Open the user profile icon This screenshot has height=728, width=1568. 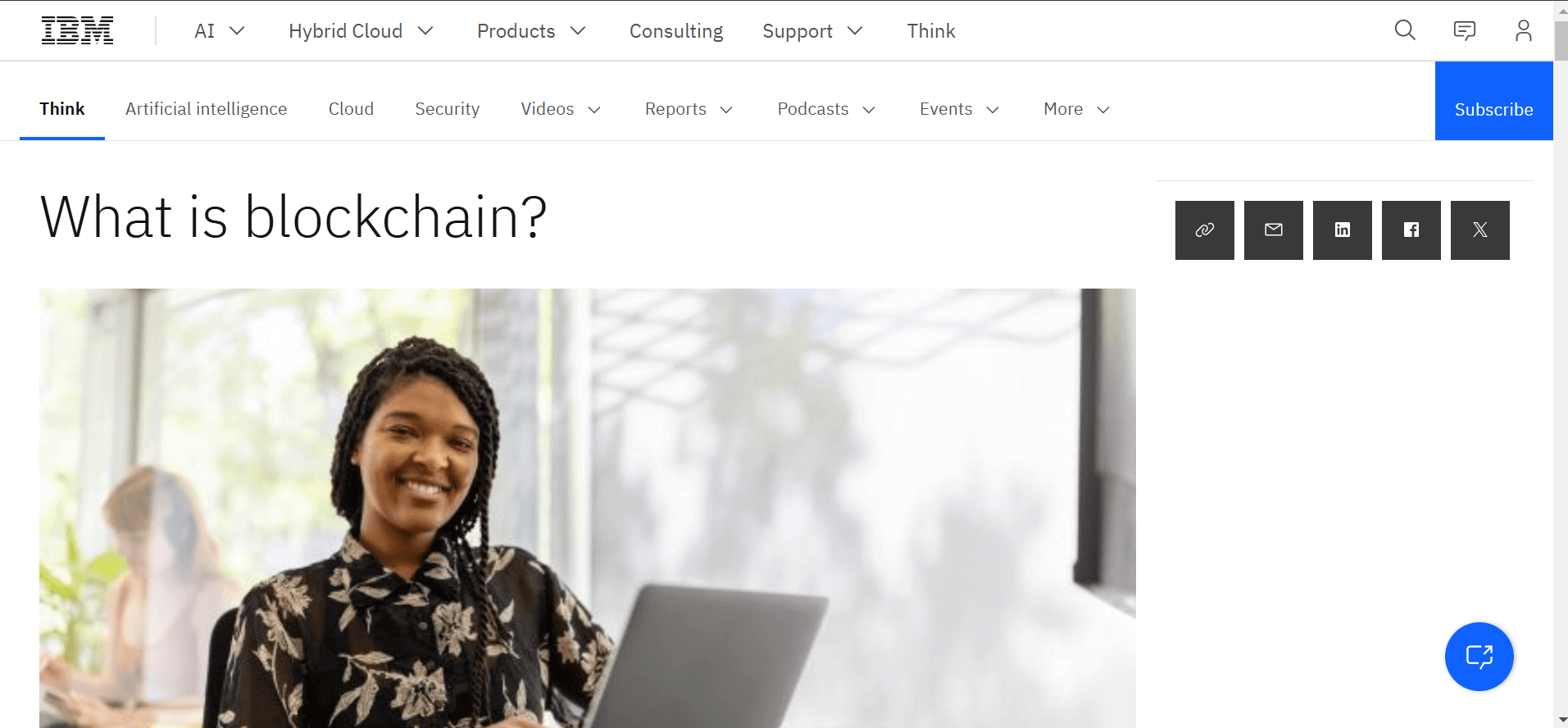coord(1523,30)
